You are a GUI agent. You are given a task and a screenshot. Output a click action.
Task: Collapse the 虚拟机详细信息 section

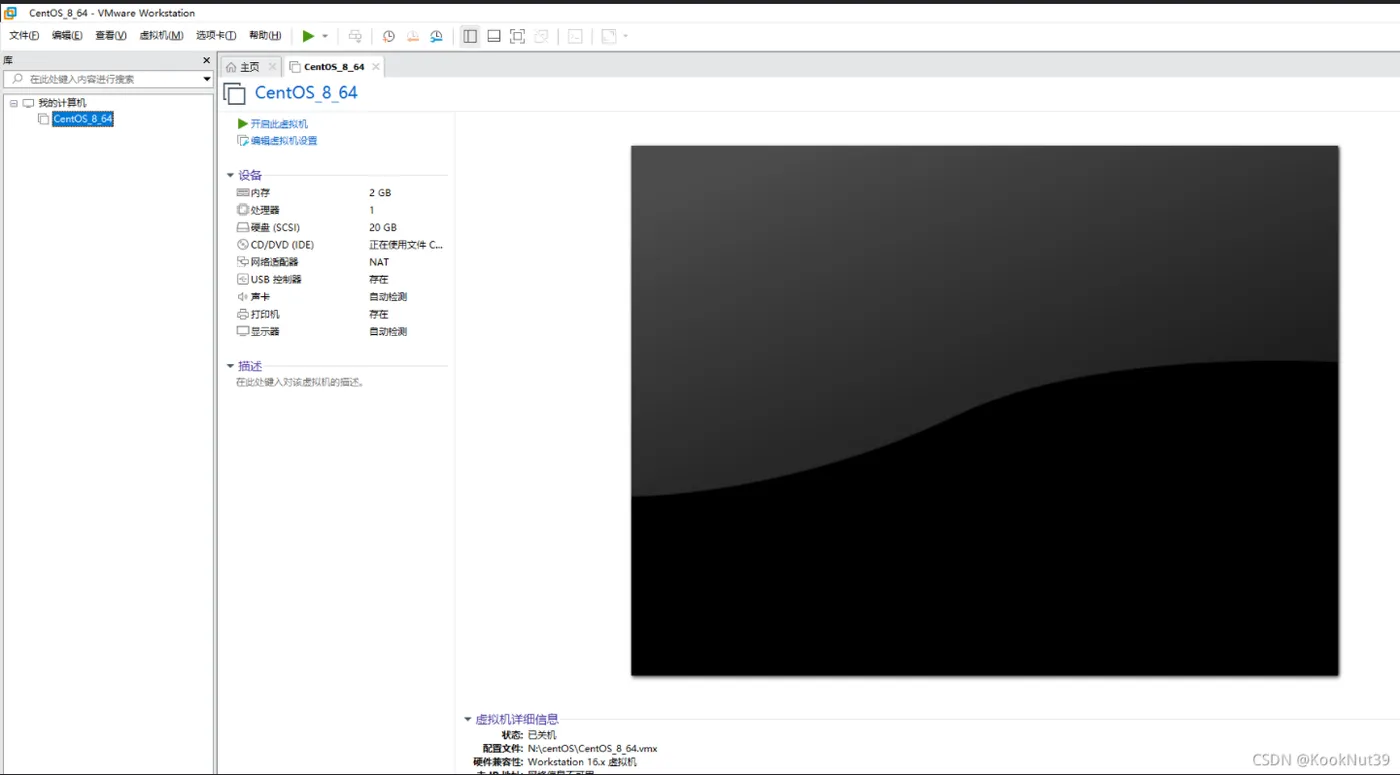coord(468,719)
